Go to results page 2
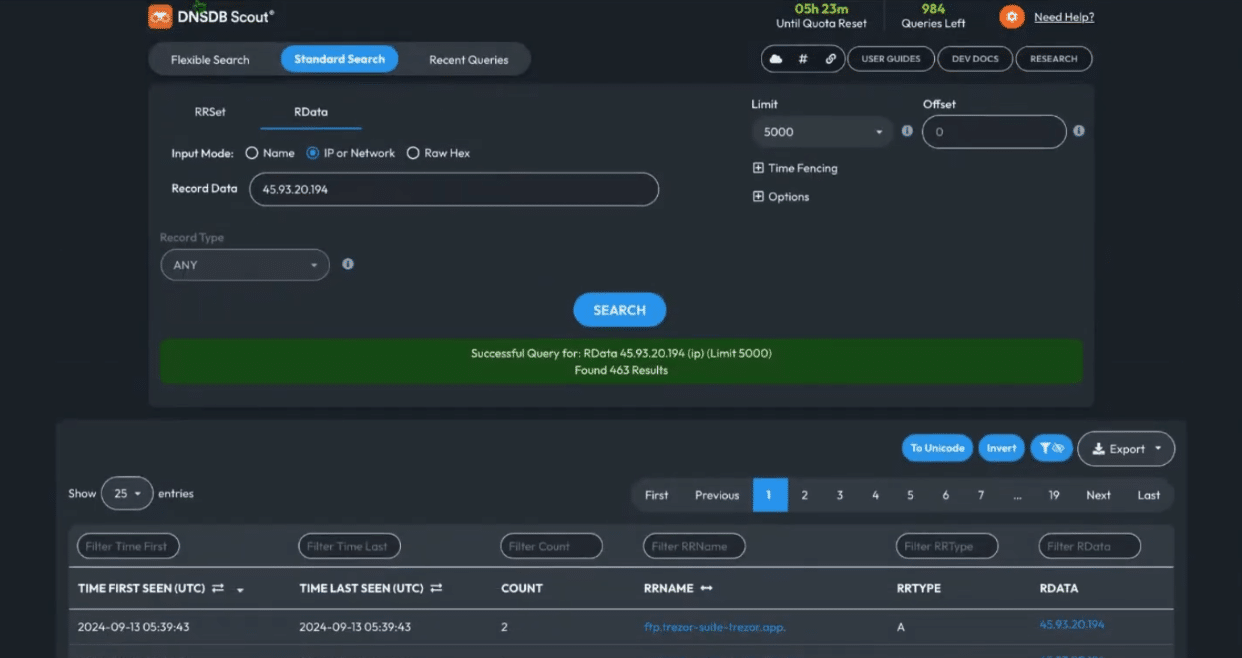 805,495
